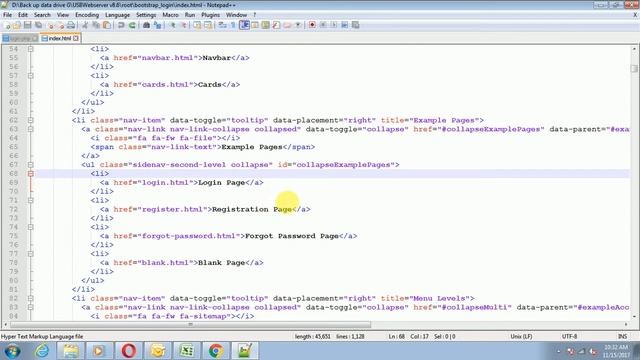Click the Replace toolbar icon
Image resolution: width=640 pixels, height=360 pixels.
point(157,25)
